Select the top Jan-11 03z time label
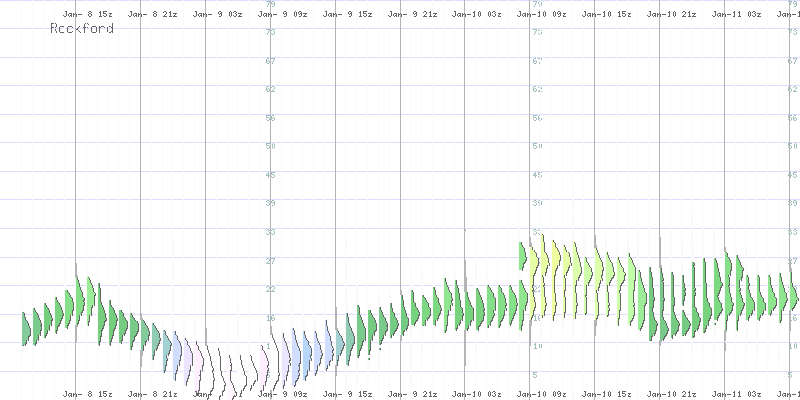Viewport: 800px width, 400px height. tap(737, 16)
